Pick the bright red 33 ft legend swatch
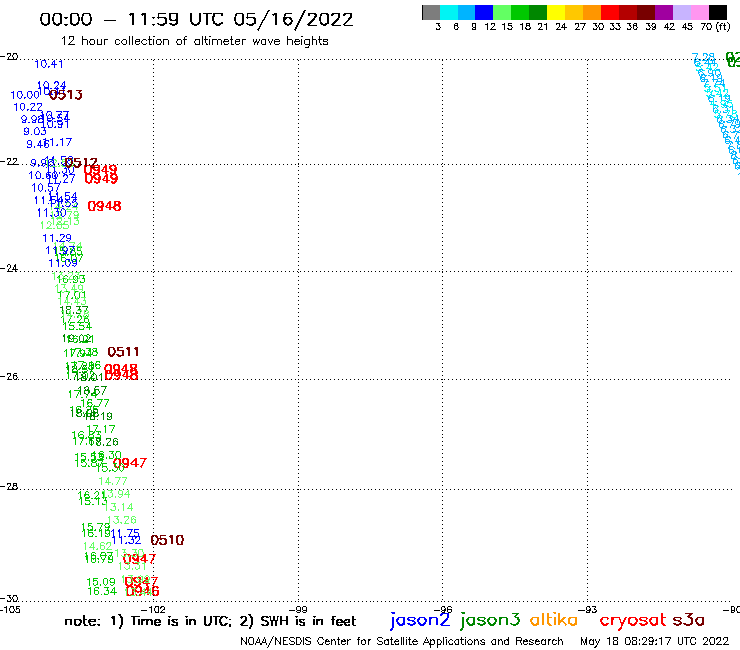 610,12
